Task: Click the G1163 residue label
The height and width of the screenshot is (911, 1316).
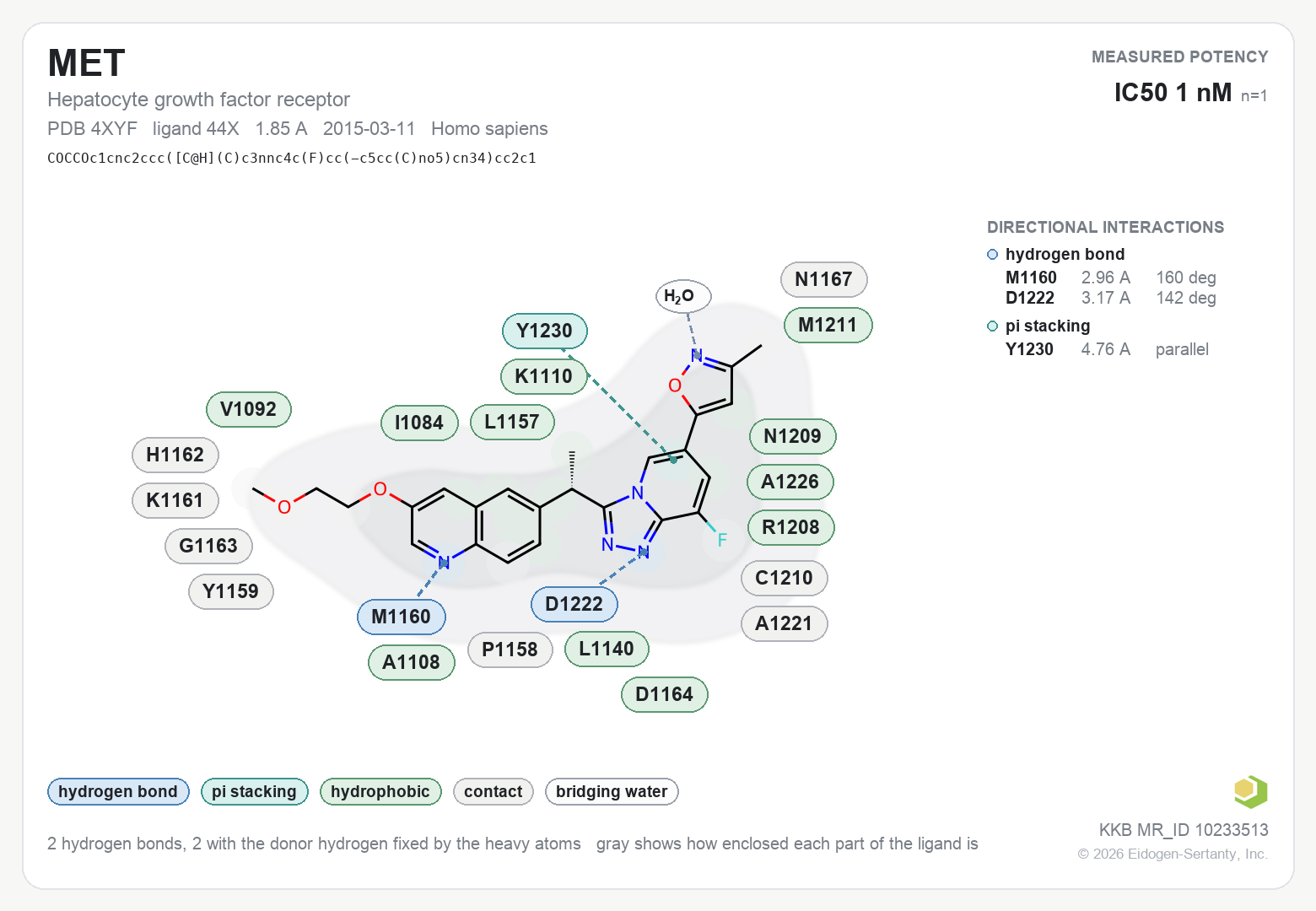Action: coord(208,546)
